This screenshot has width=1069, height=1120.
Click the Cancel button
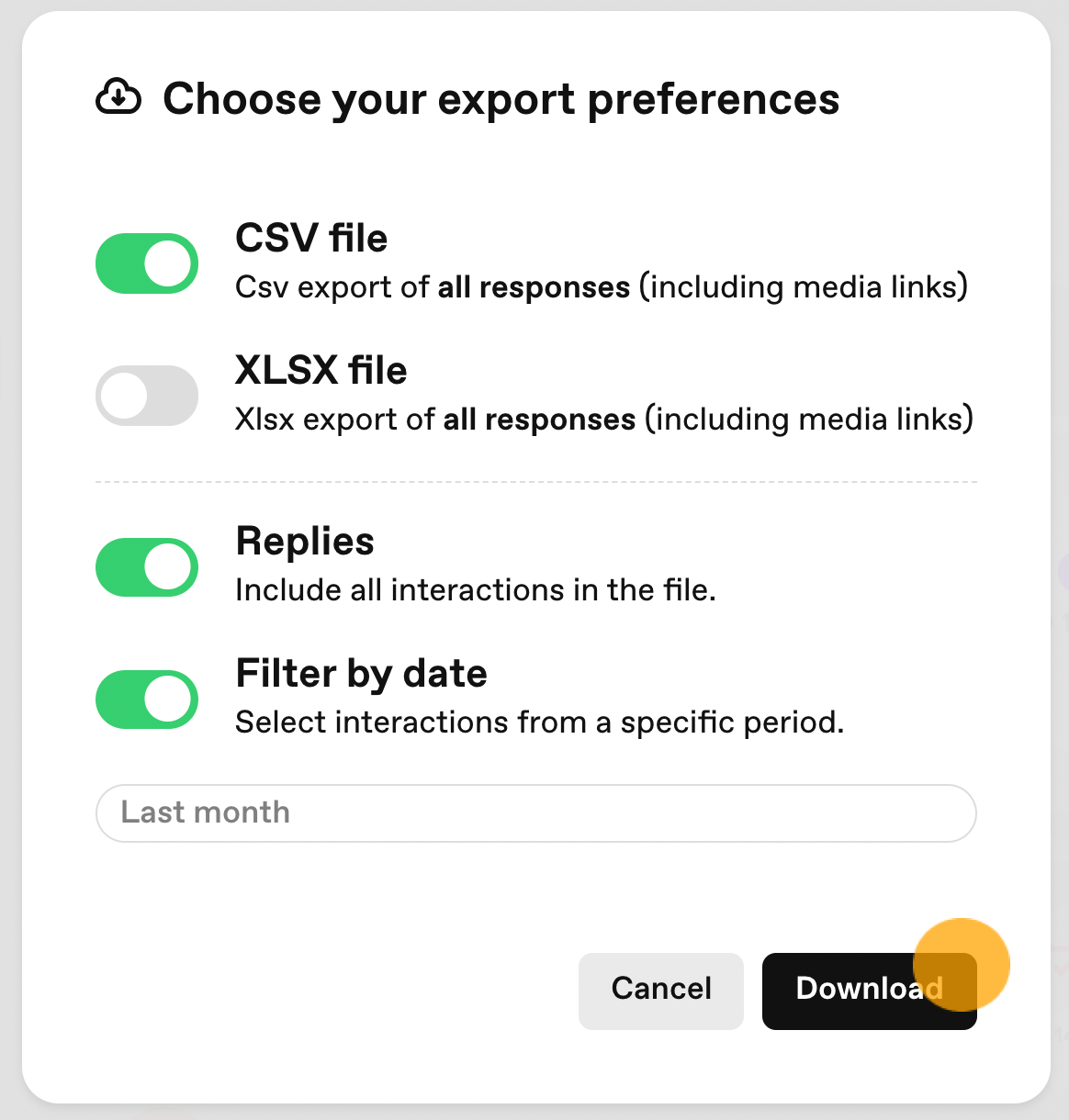661,991
